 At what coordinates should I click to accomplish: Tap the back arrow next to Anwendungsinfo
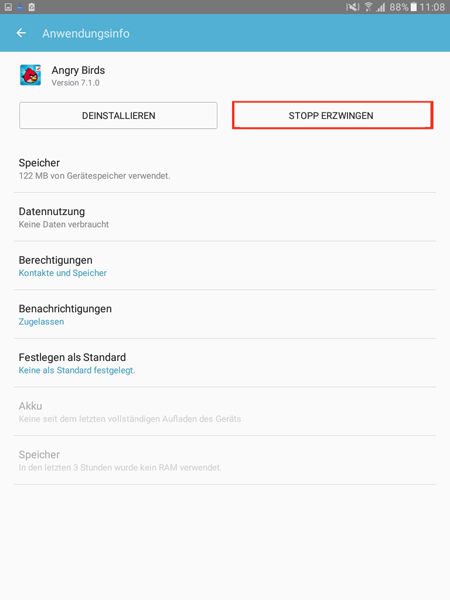click(x=21, y=33)
